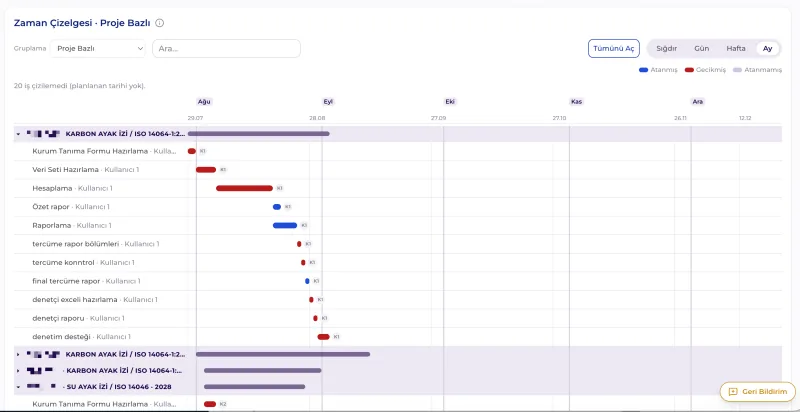
Task: Click the '20 iş çizilemedi' notice text
Action: pyautogui.click(x=79, y=86)
